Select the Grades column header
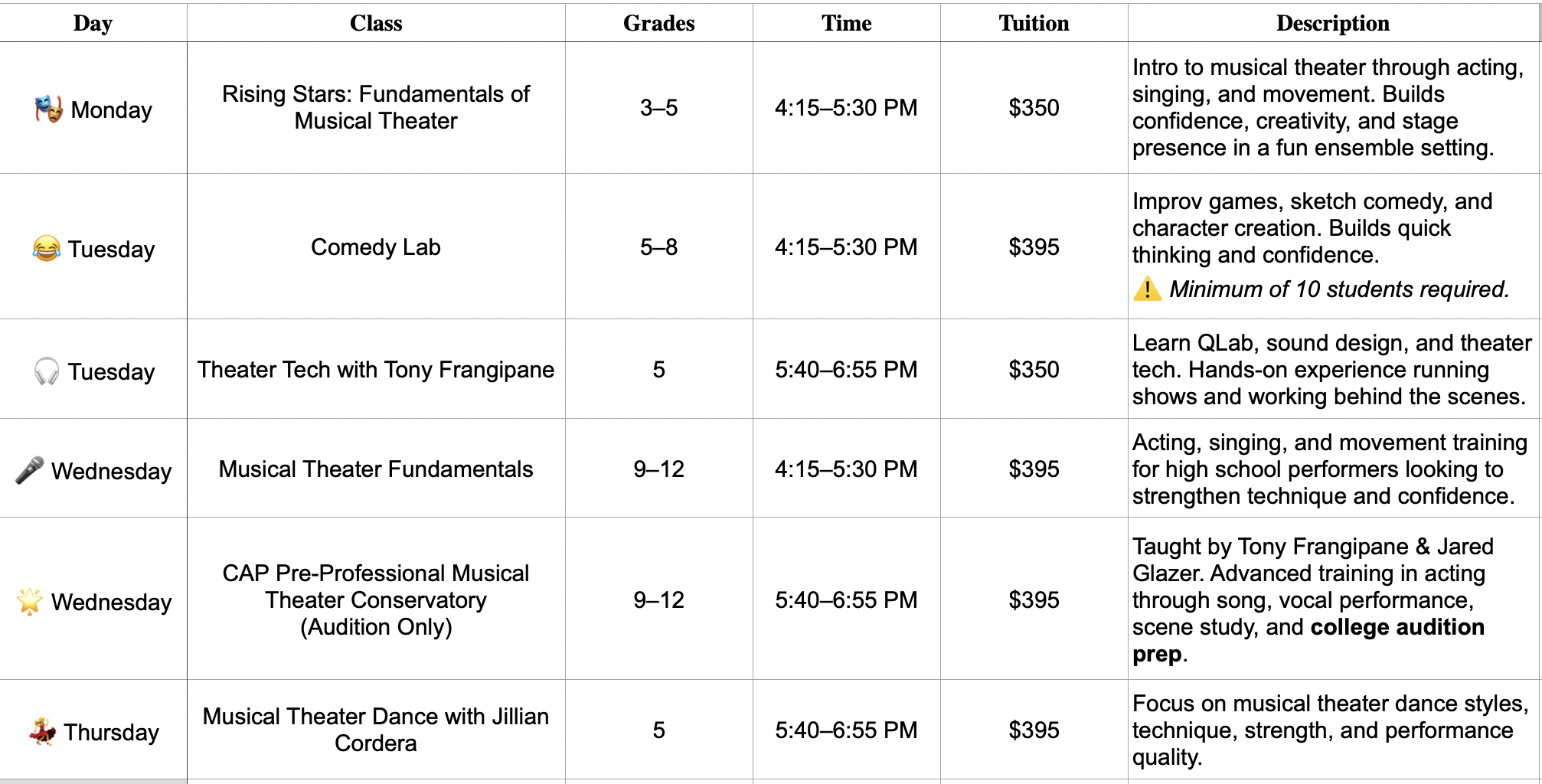The image size is (1542, 784). coord(658,23)
